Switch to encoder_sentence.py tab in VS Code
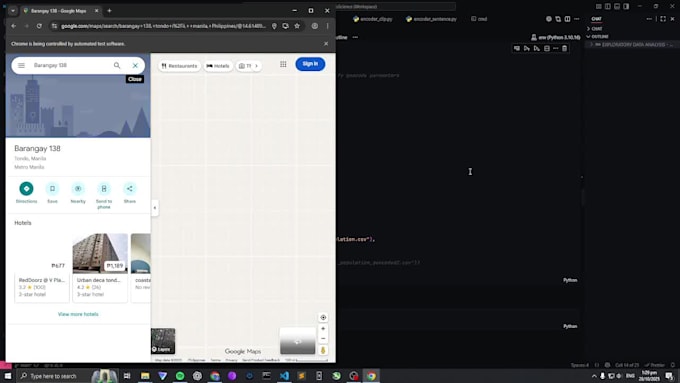 [x=432, y=19]
